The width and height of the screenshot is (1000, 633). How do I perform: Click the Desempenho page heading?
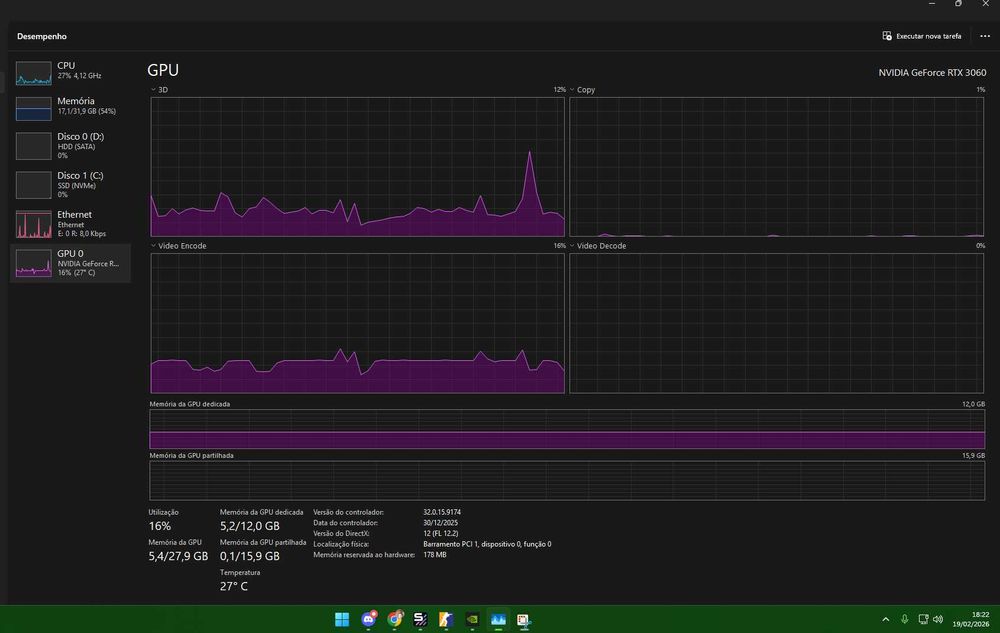pyautogui.click(x=41, y=36)
